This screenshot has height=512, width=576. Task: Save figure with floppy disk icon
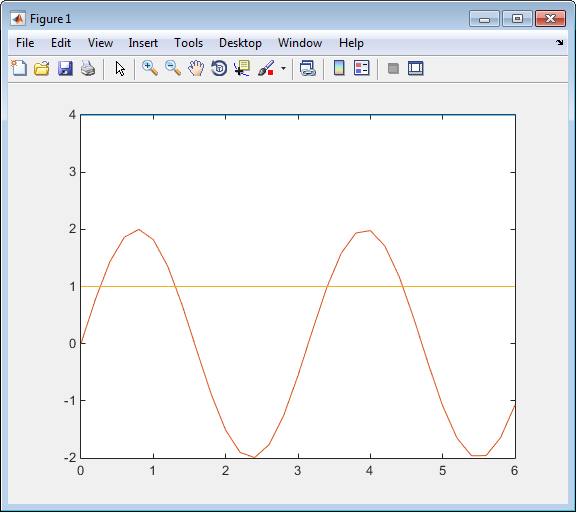click(x=65, y=68)
